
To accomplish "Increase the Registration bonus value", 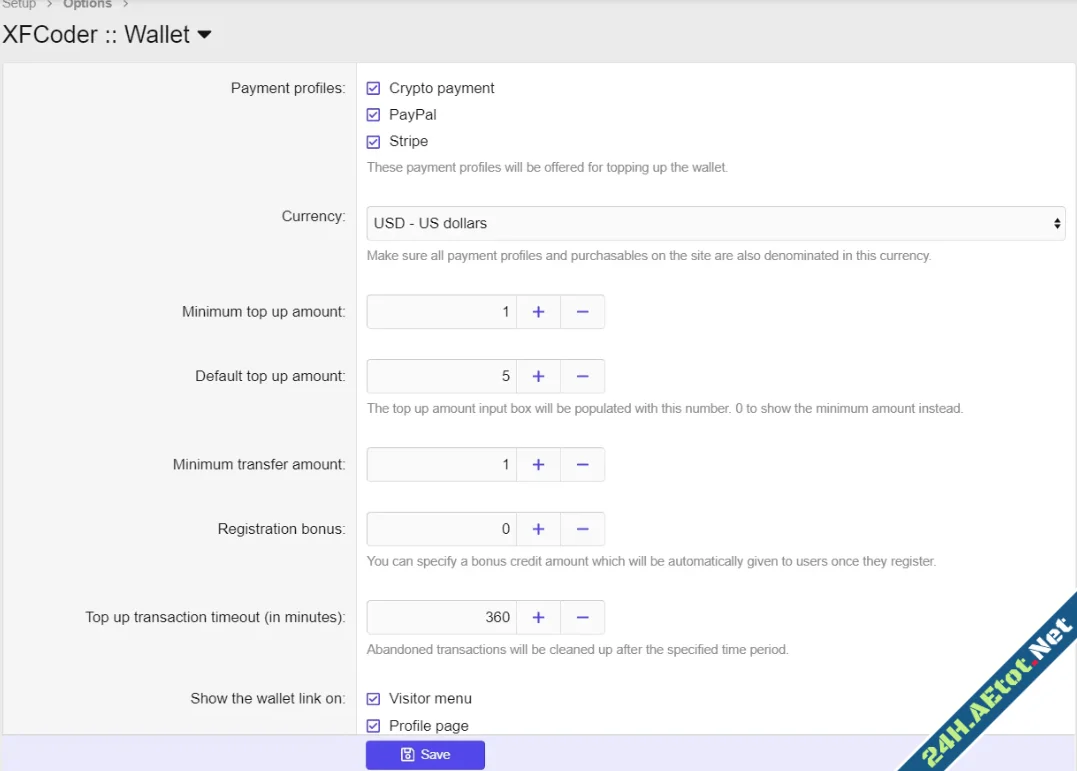I will click(538, 529).
